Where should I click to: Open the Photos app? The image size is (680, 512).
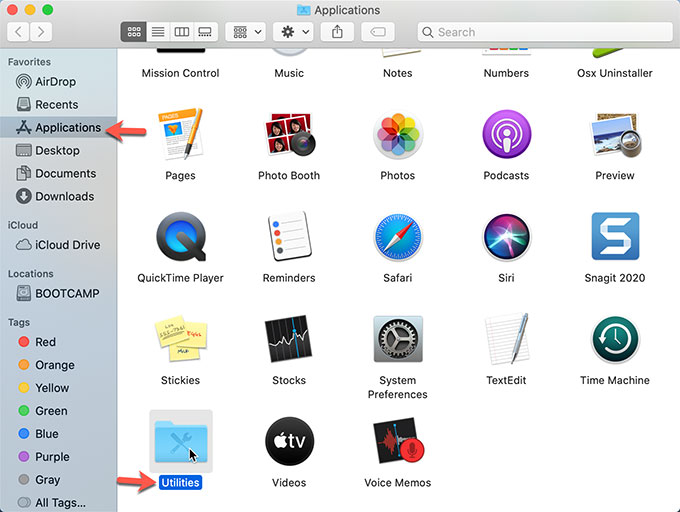pyautogui.click(x=398, y=134)
